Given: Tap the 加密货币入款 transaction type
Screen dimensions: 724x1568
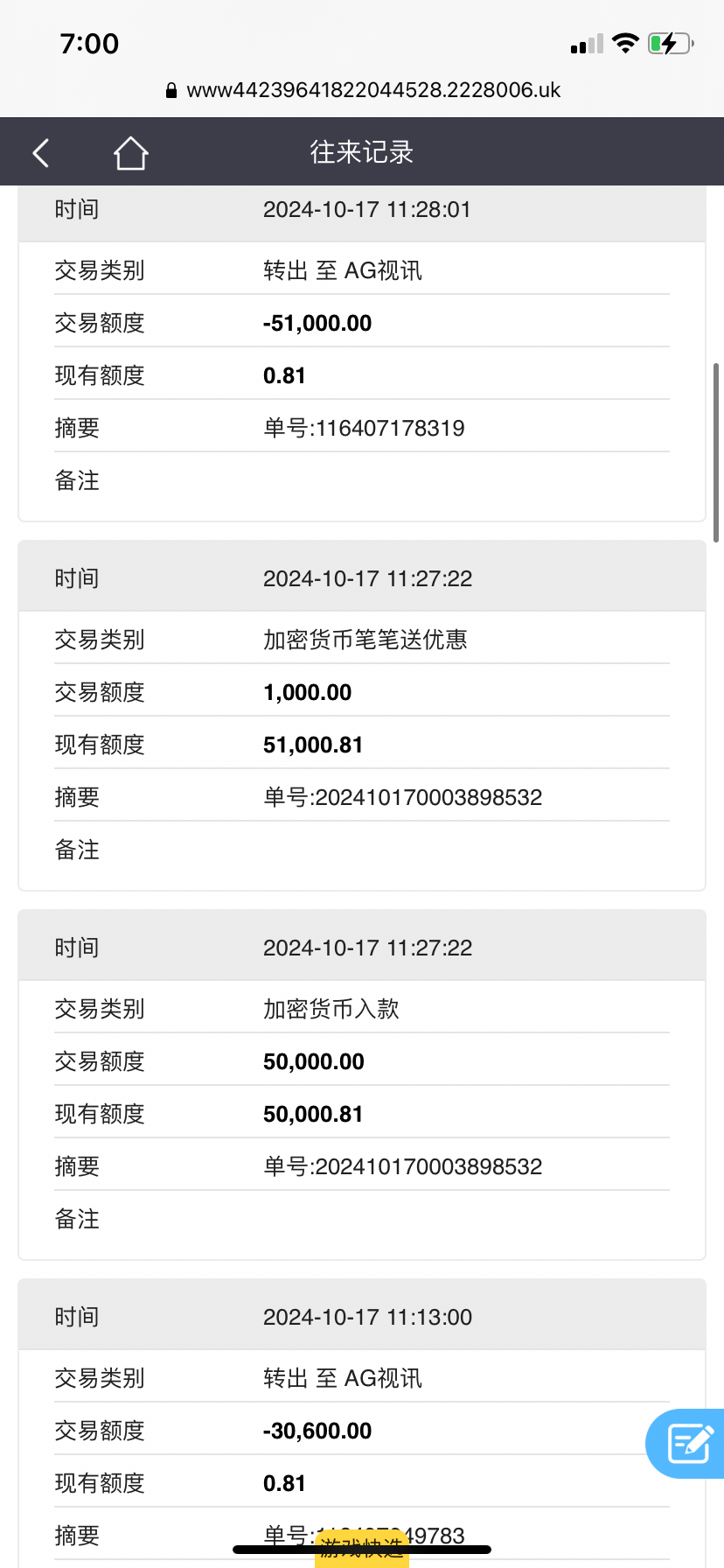Looking at the screenshot, I should [331, 1009].
